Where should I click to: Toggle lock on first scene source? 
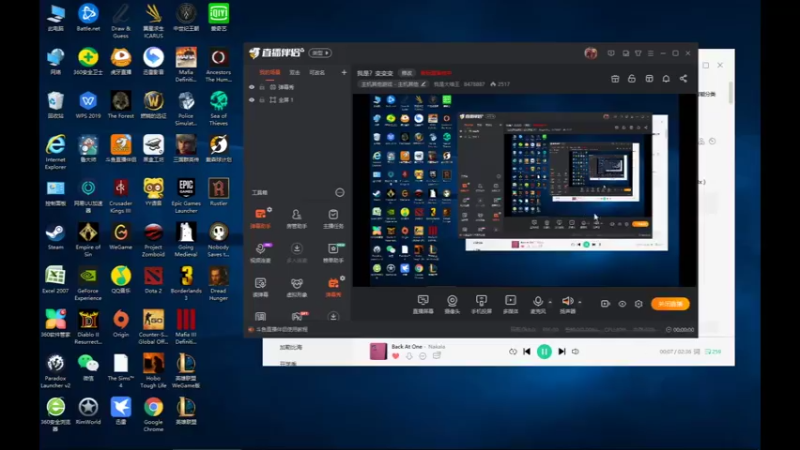tap(262, 87)
